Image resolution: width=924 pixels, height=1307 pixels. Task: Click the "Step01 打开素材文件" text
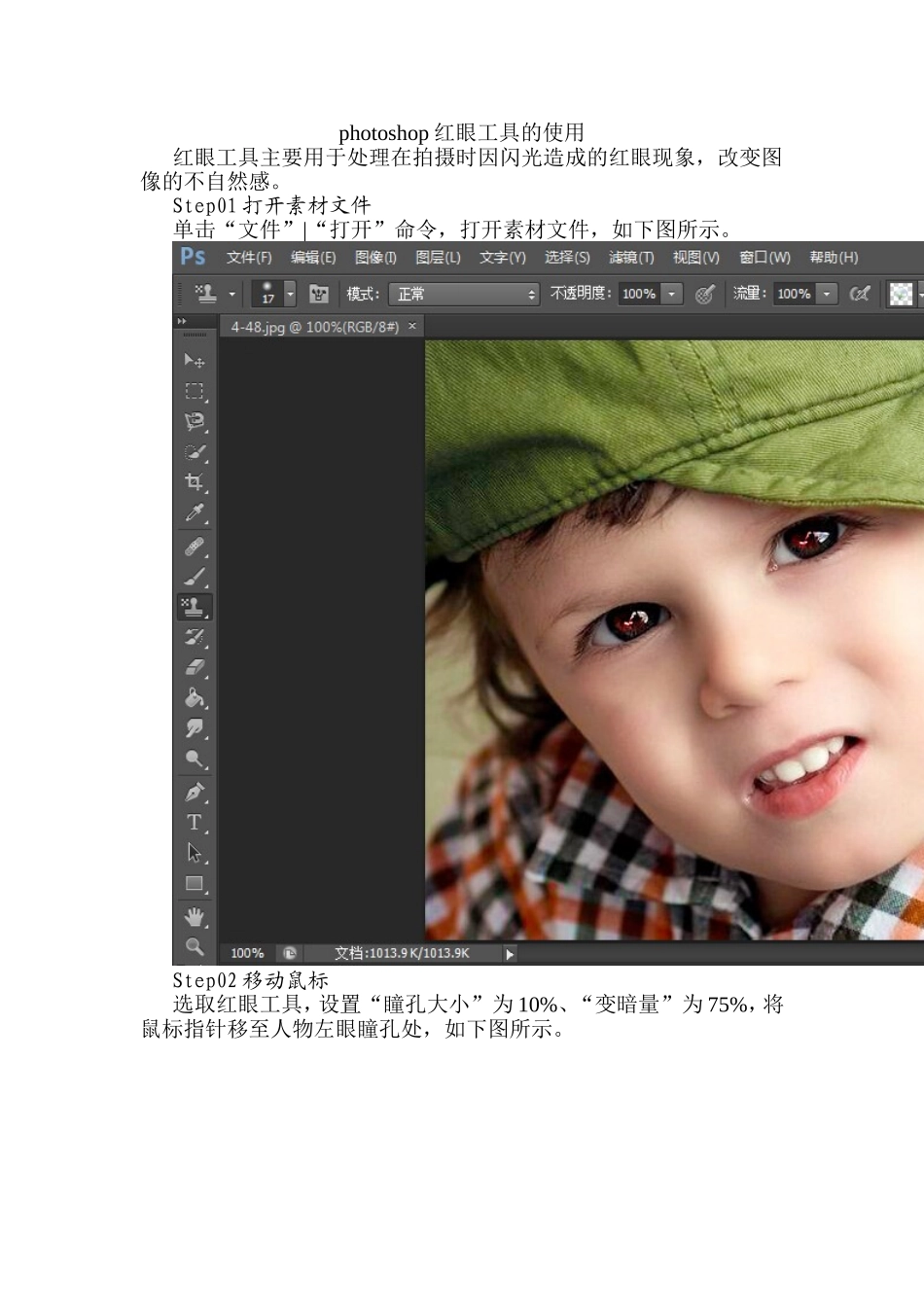tap(271, 206)
